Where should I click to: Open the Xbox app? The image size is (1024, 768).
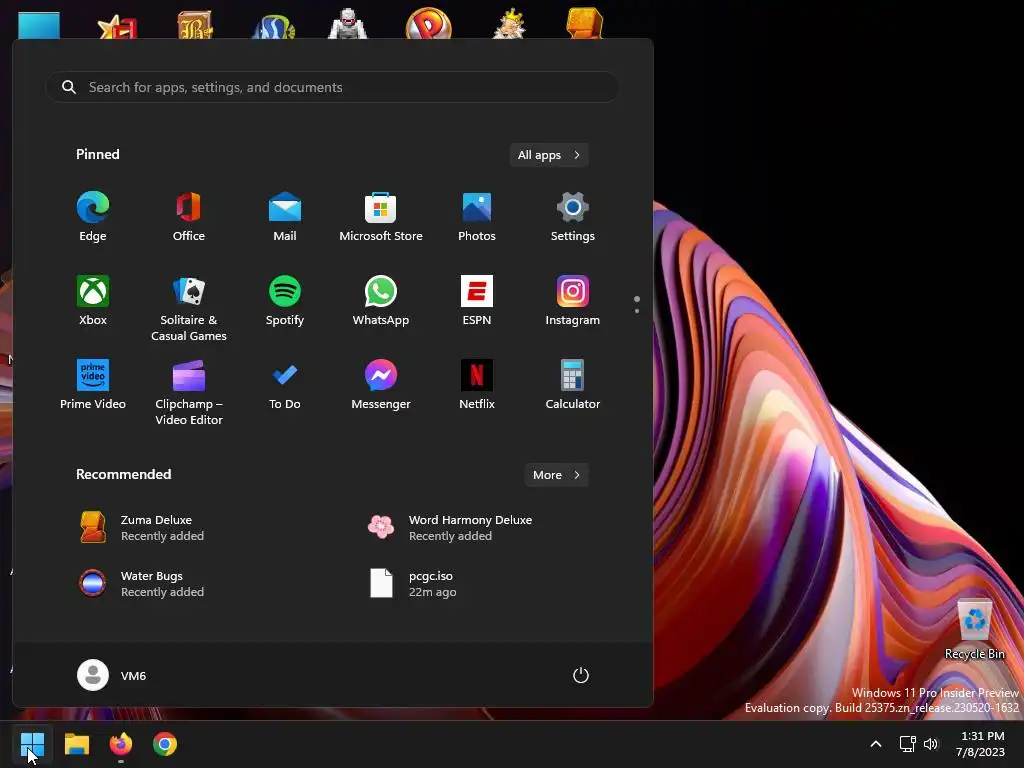93,300
